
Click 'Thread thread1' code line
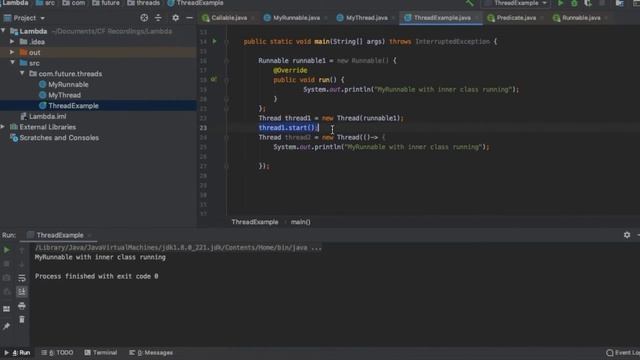pos(331,118)
